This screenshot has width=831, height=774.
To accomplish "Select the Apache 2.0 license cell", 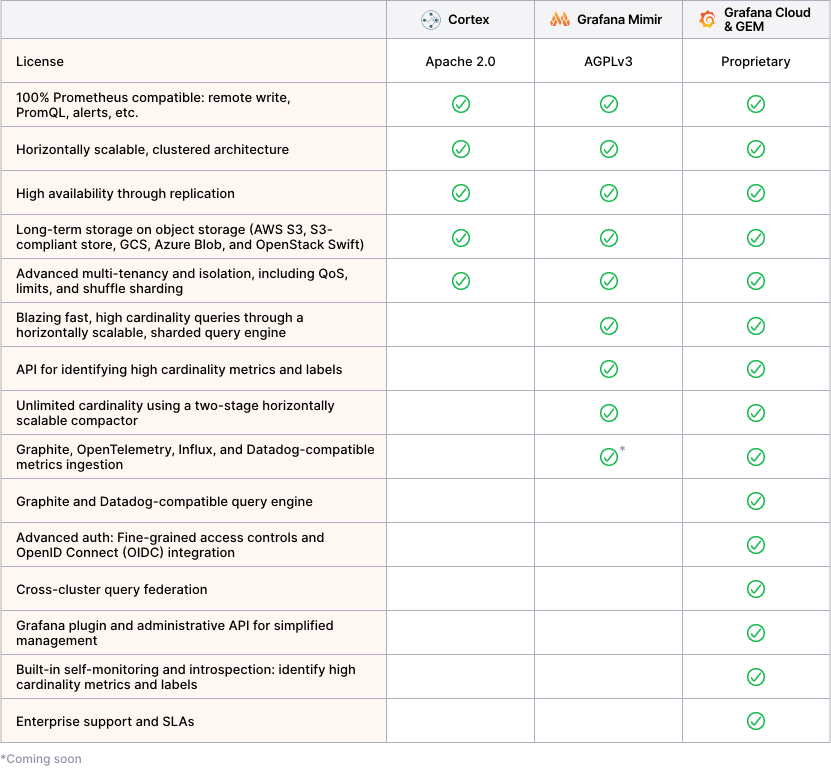I will (460, 62).
